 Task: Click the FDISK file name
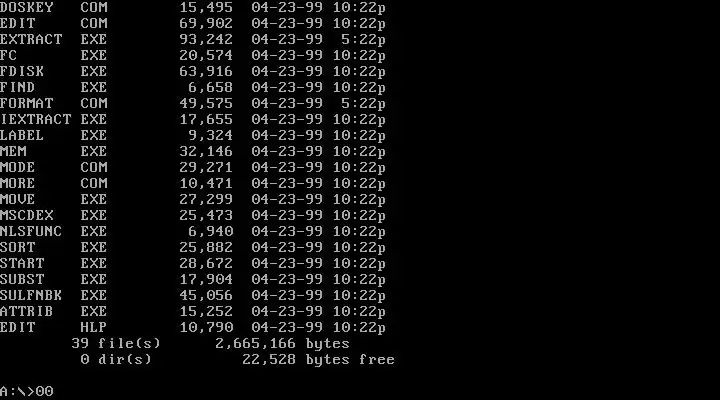tap(22, 72)
